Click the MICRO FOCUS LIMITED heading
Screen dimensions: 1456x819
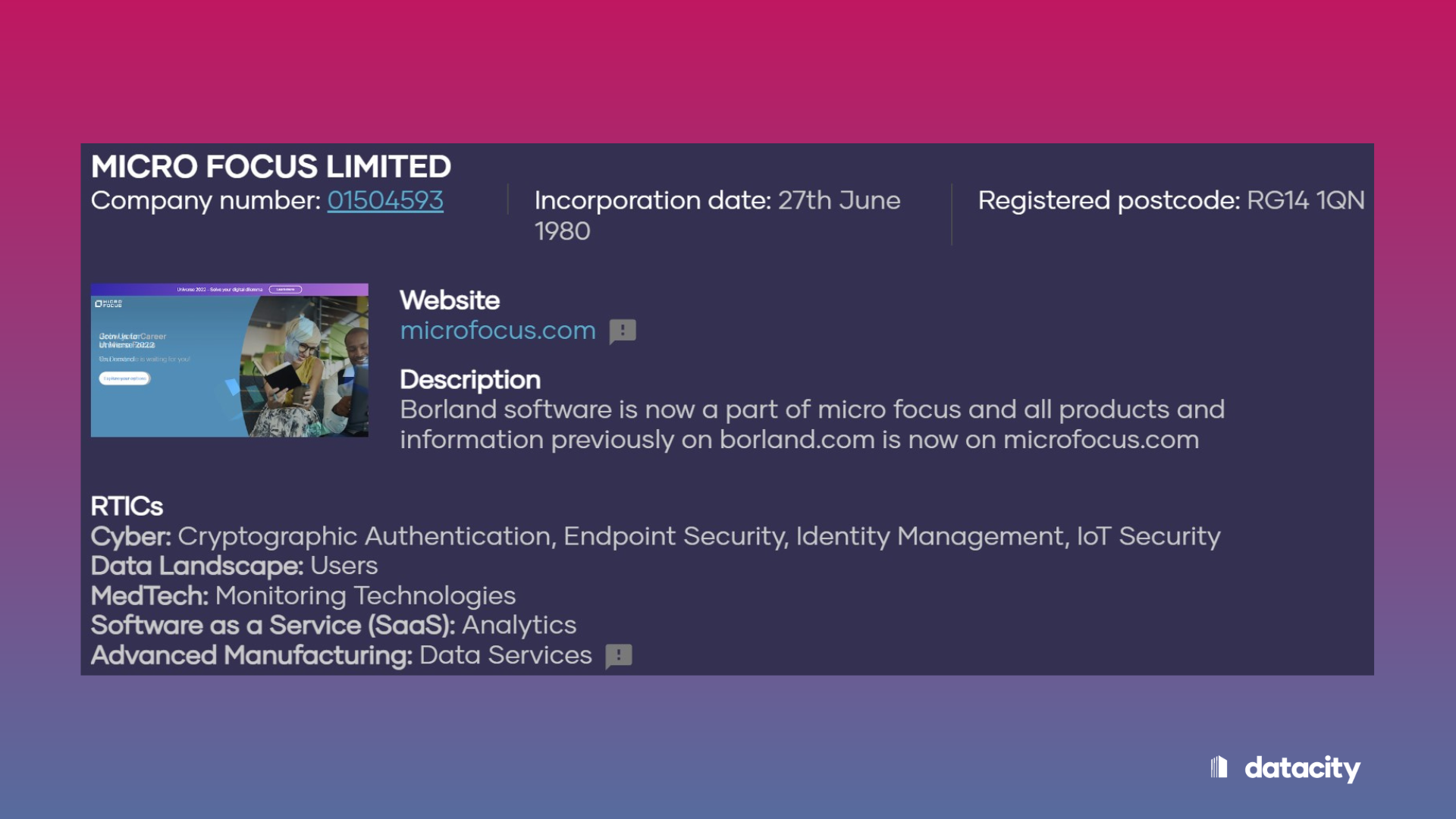pyautogui.click(x=271, y=167)
